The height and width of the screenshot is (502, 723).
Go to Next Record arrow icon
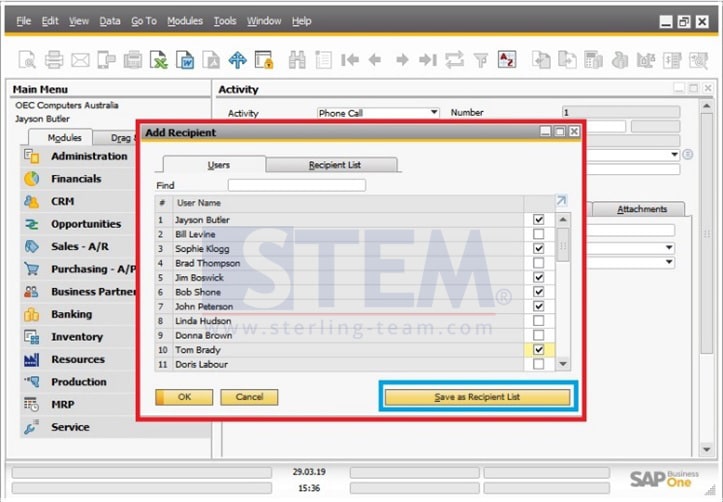(x=402, y=59)
